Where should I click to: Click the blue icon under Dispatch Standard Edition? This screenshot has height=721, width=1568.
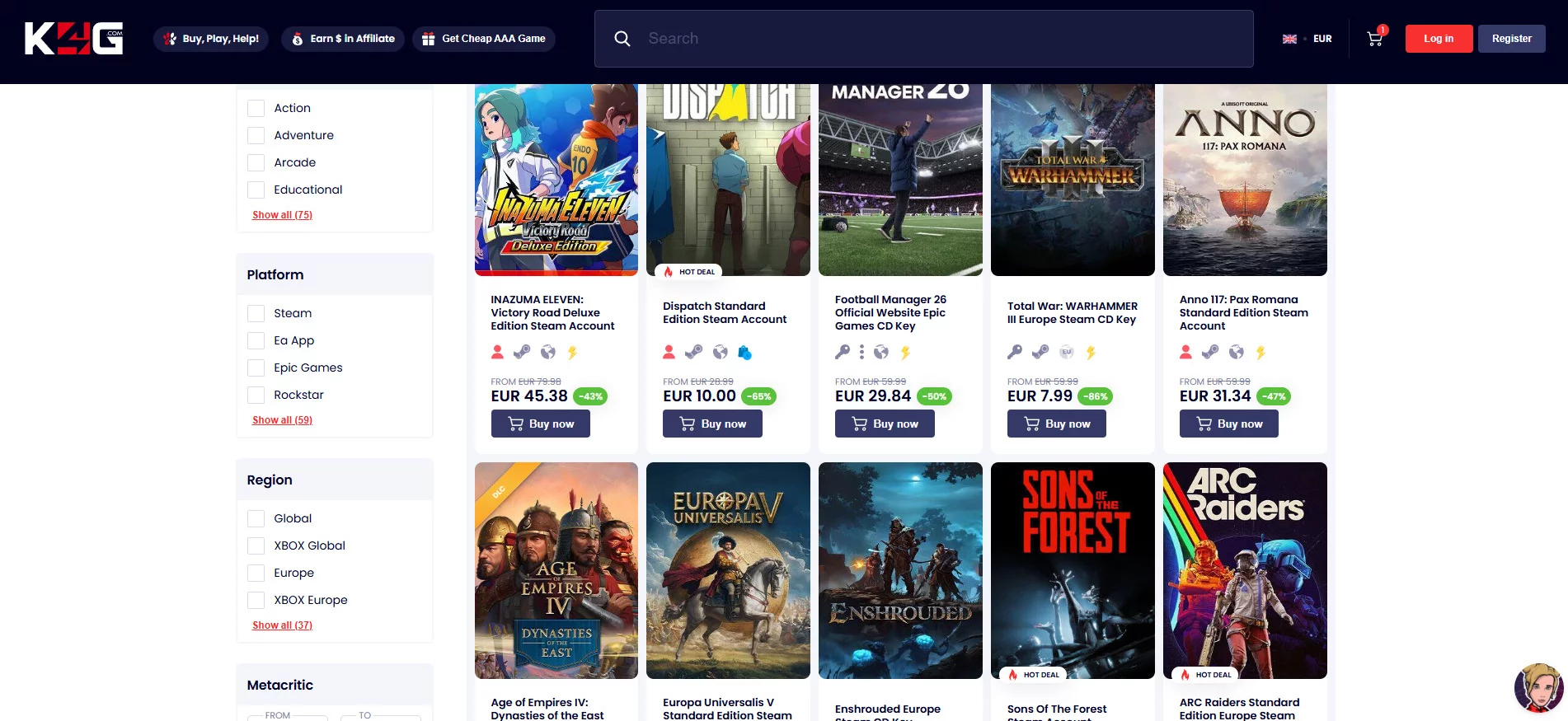pos(745,353)
